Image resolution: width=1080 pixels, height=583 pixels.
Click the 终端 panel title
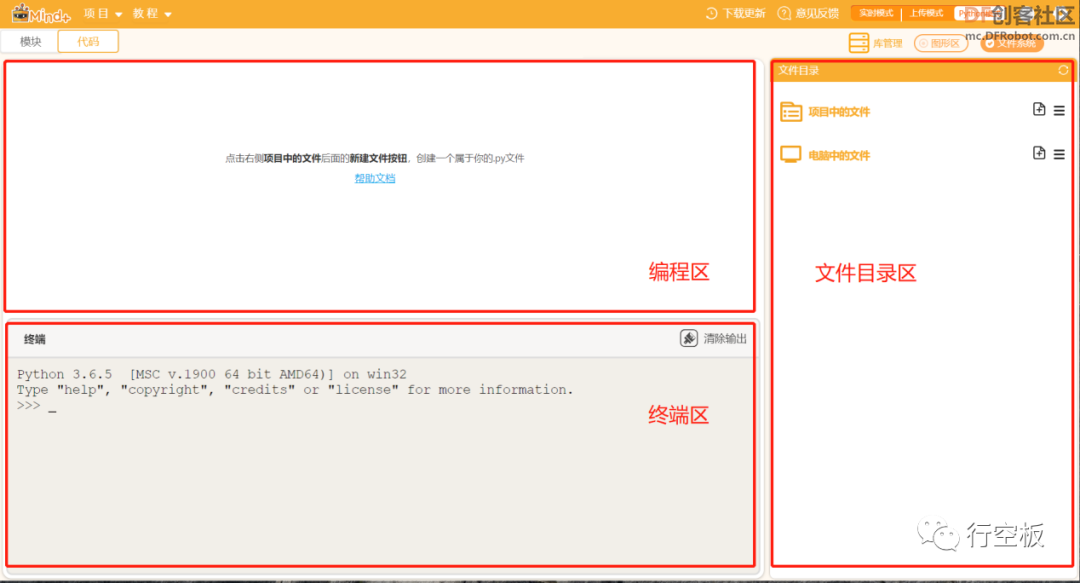tap(34, 339)
